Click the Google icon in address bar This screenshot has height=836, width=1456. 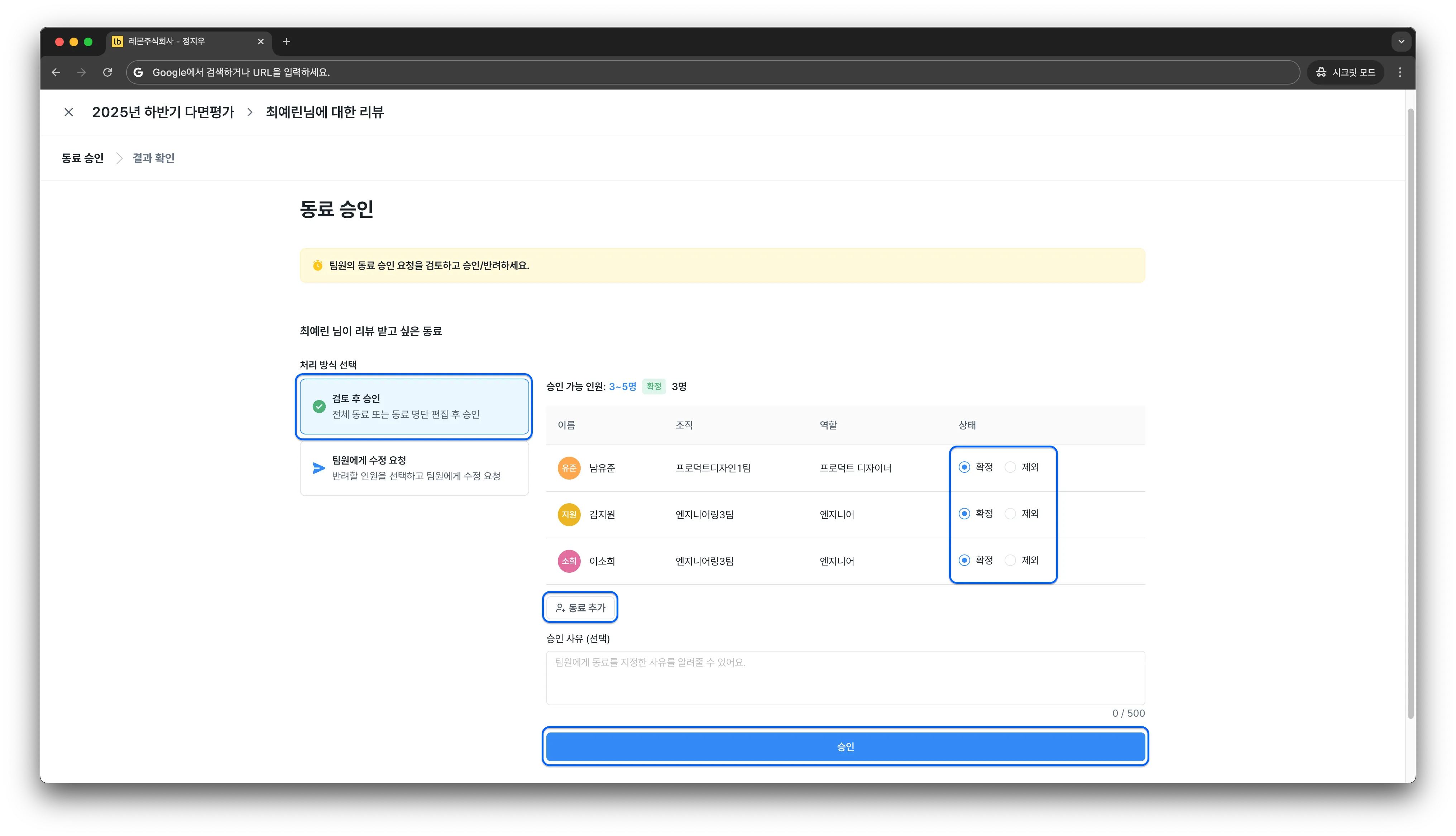tap(138, 72)
